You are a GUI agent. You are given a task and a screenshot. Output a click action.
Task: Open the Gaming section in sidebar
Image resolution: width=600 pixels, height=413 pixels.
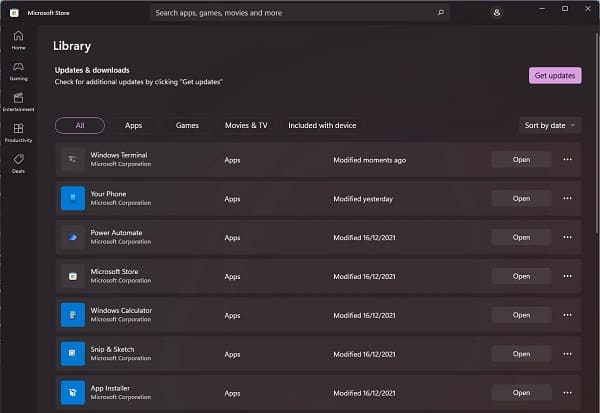point(18,71)
